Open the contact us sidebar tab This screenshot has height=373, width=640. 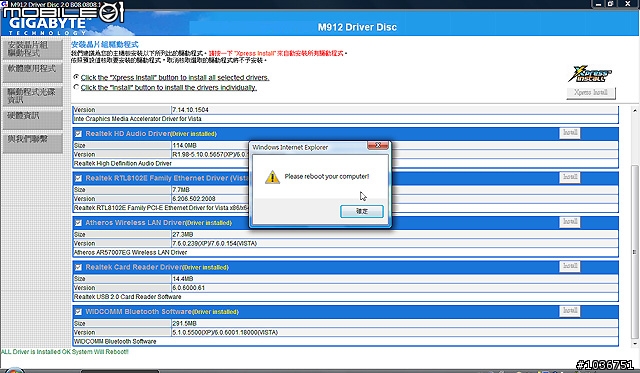pyautogui.click(x=32, y=143)
